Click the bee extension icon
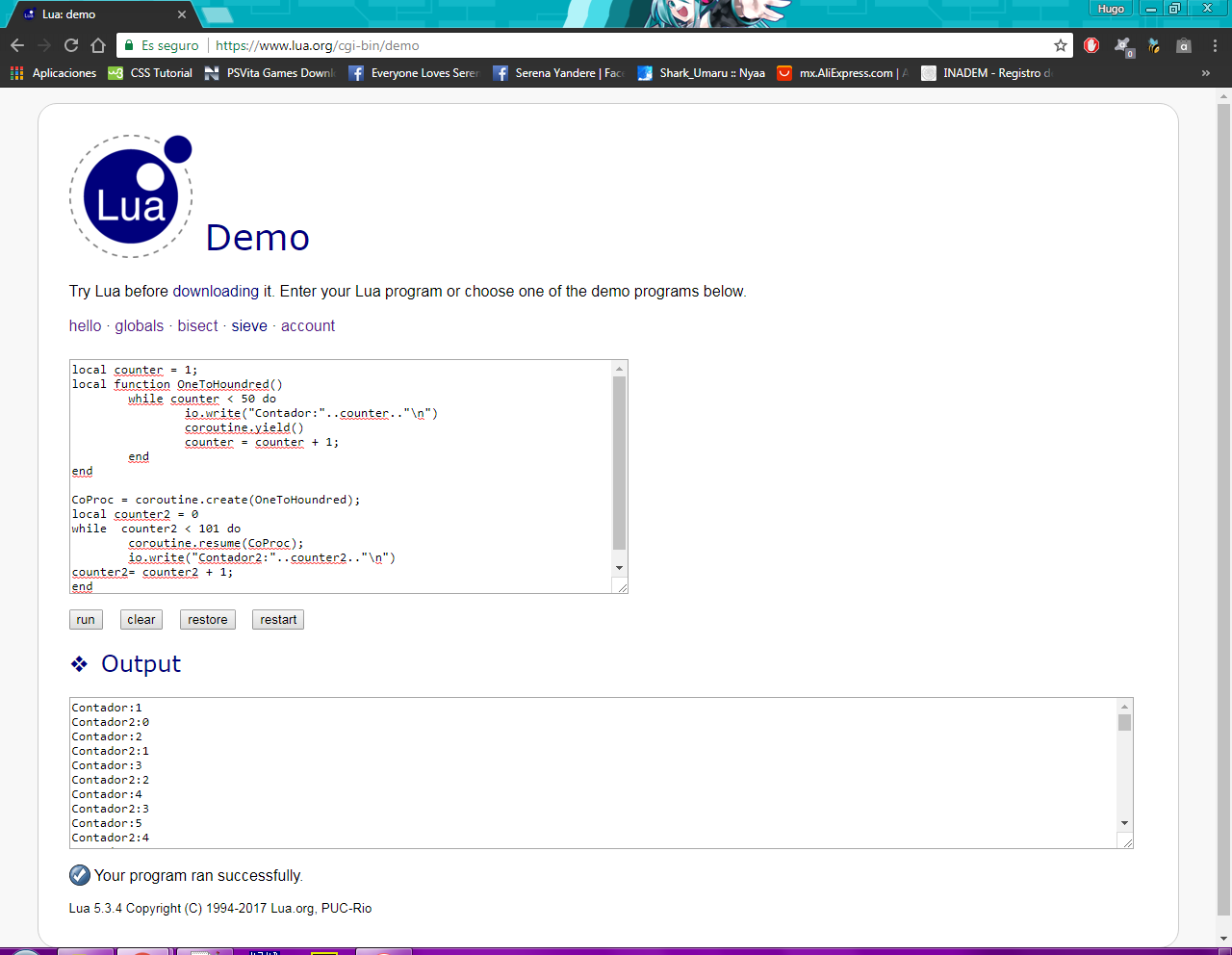The height and width of the screenshot is (955, 1232). click(x=1153, y=44)
